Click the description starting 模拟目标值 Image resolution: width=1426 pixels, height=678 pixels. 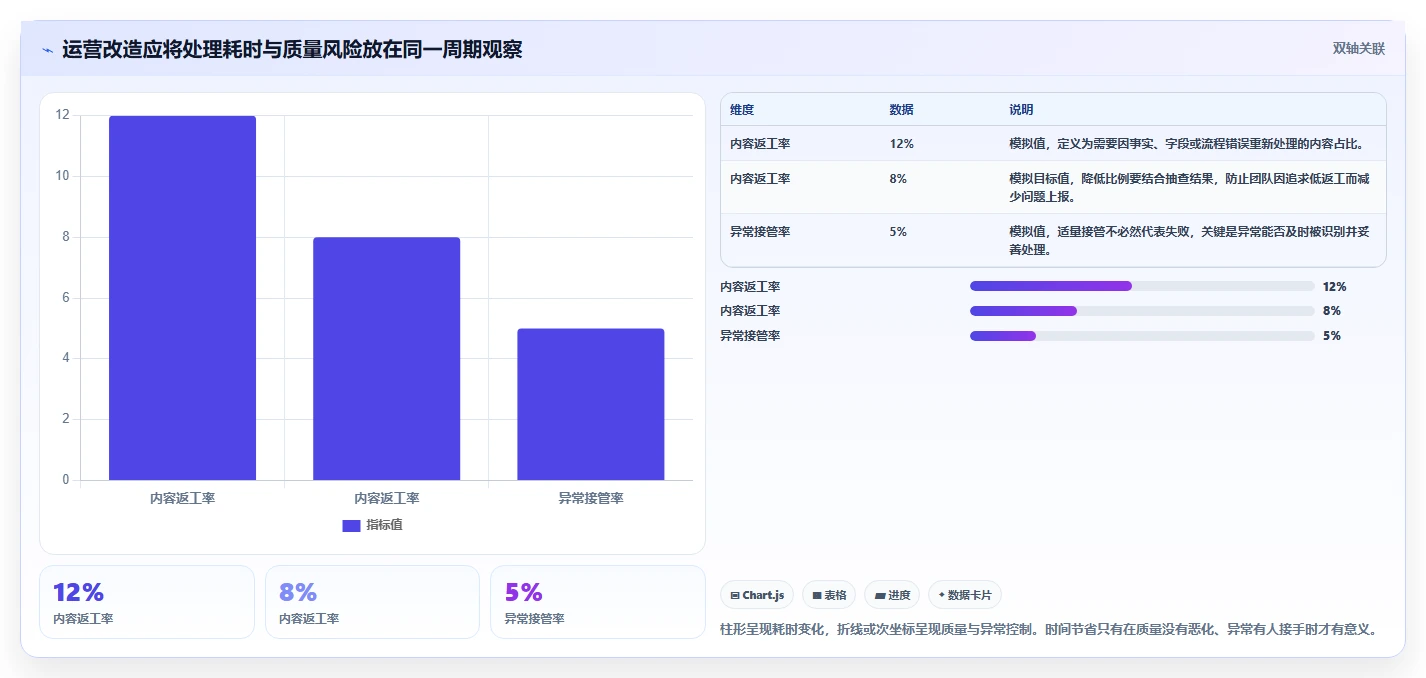point(1189,187)
